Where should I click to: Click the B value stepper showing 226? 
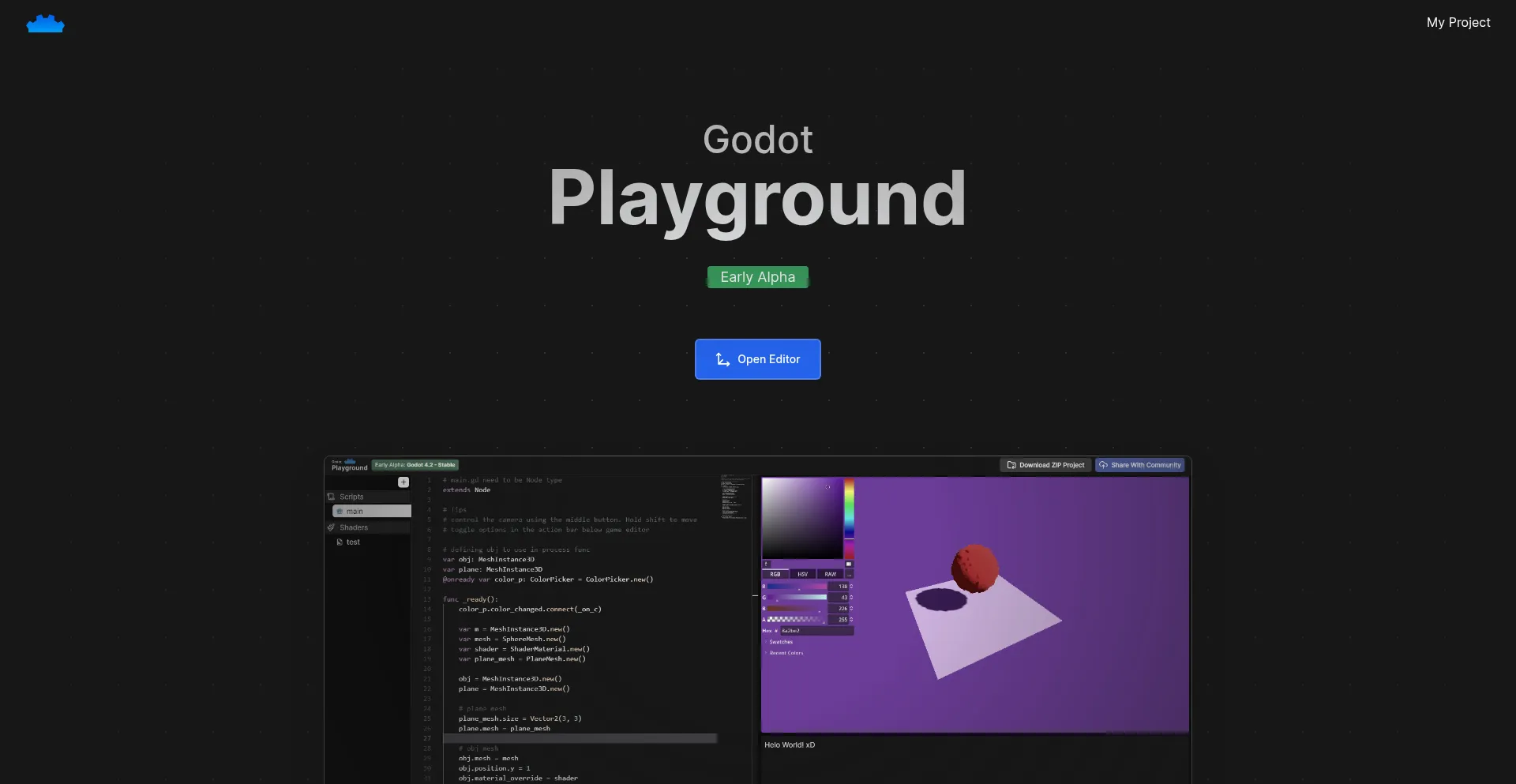pos(841,609)
